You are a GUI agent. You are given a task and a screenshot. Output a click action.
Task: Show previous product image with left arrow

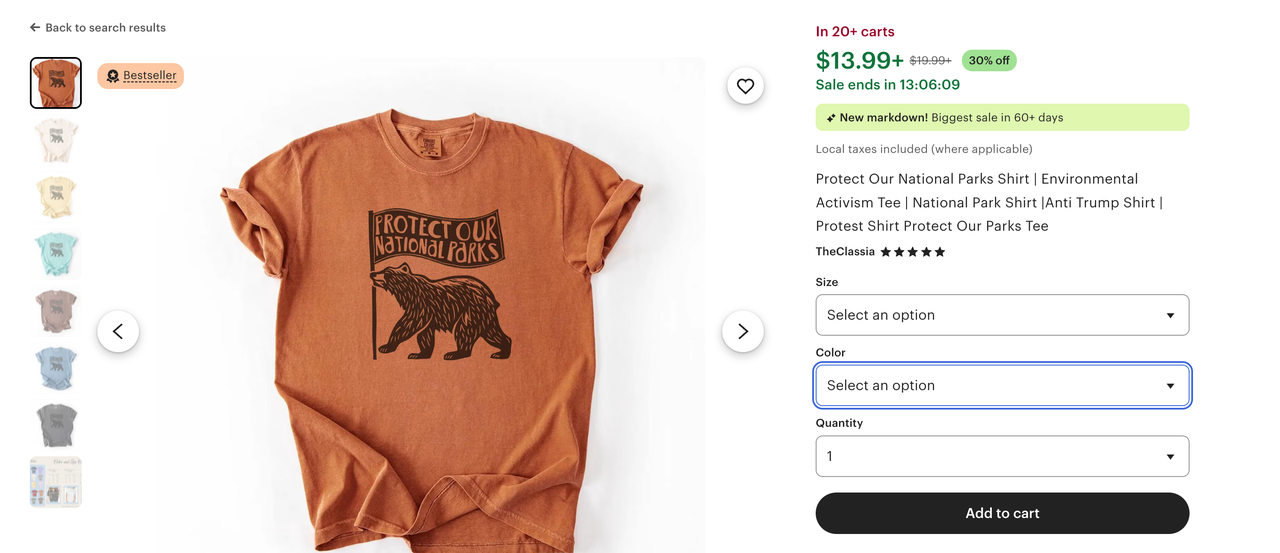[118, 331]
